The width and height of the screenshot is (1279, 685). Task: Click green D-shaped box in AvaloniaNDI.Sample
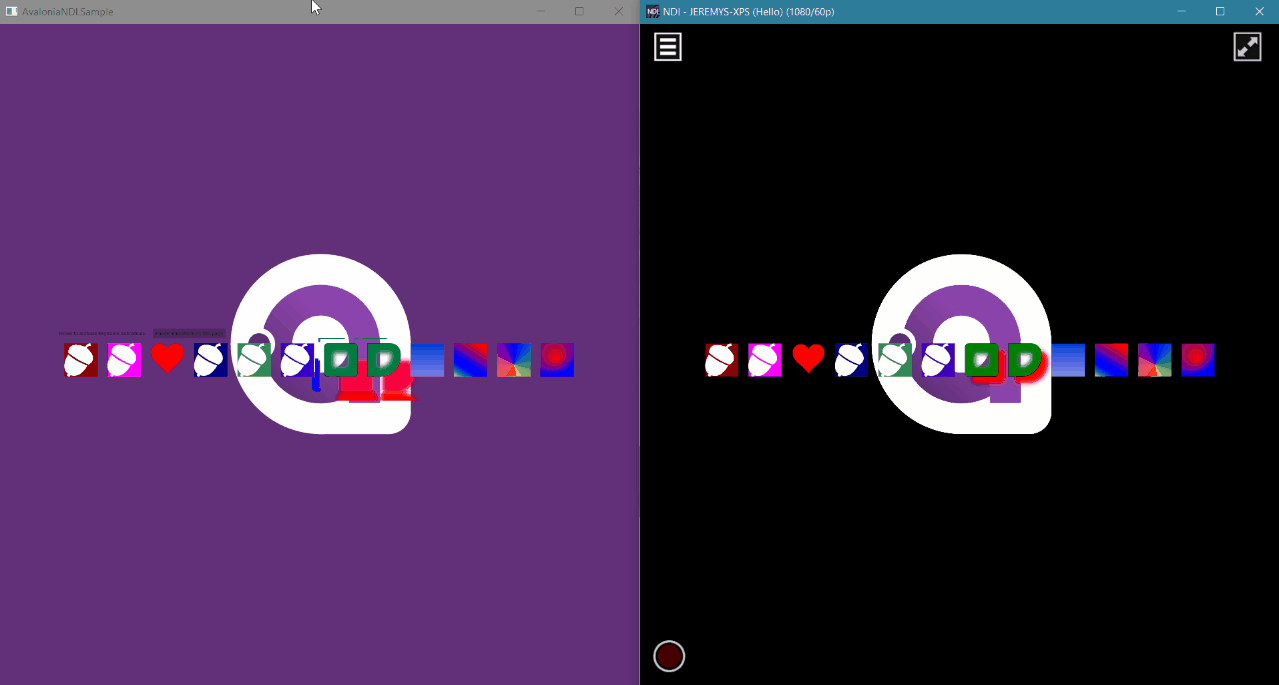click(384, 360)
